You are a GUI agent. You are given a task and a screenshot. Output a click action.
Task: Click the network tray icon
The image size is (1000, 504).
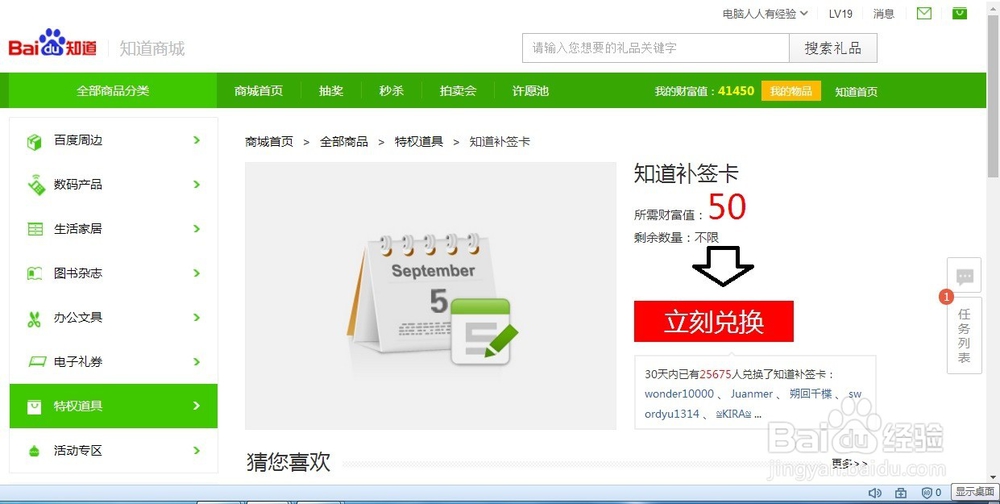point(901,493)
